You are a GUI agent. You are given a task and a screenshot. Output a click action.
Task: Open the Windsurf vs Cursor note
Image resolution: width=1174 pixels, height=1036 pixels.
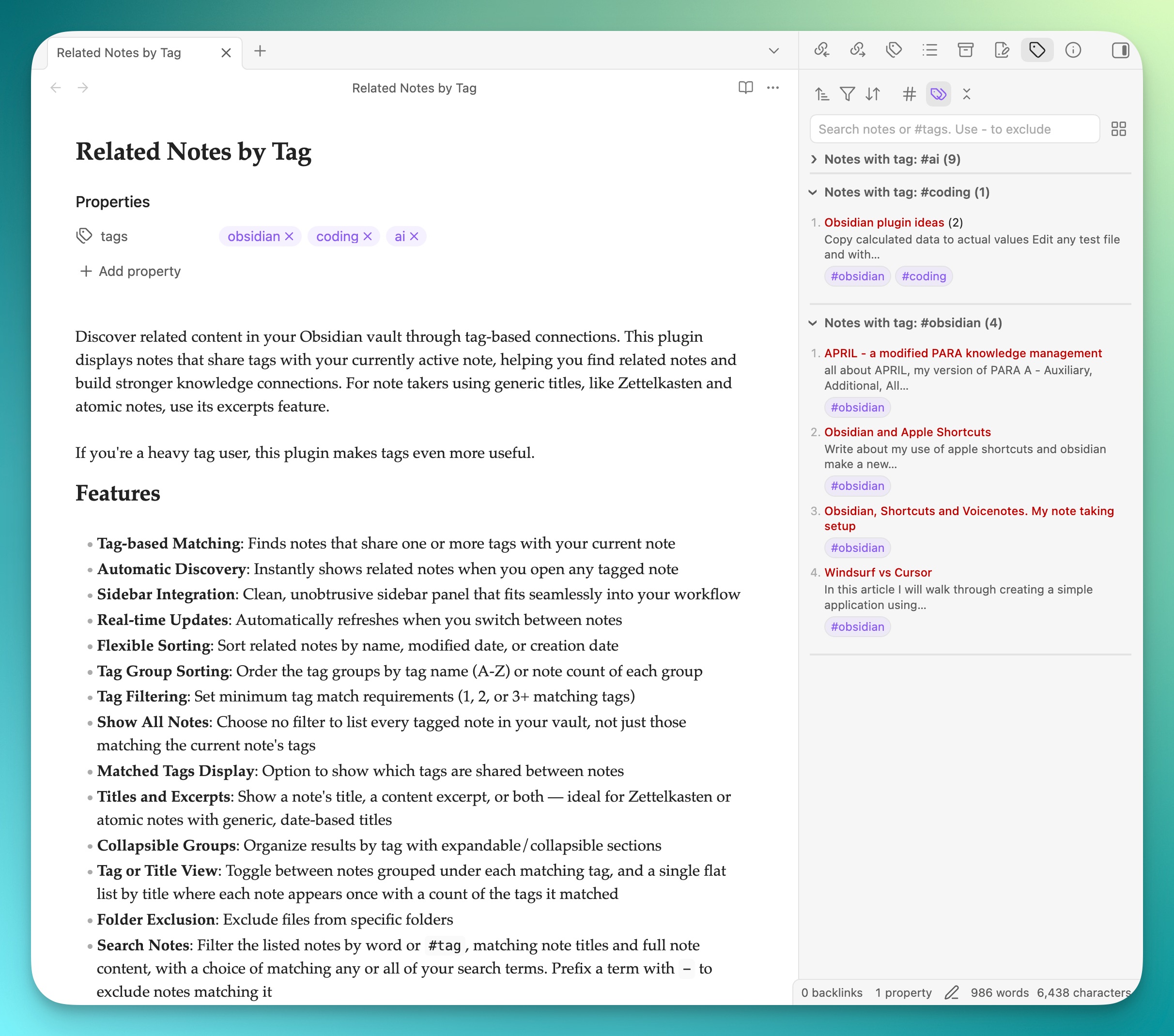click(878, 573)
